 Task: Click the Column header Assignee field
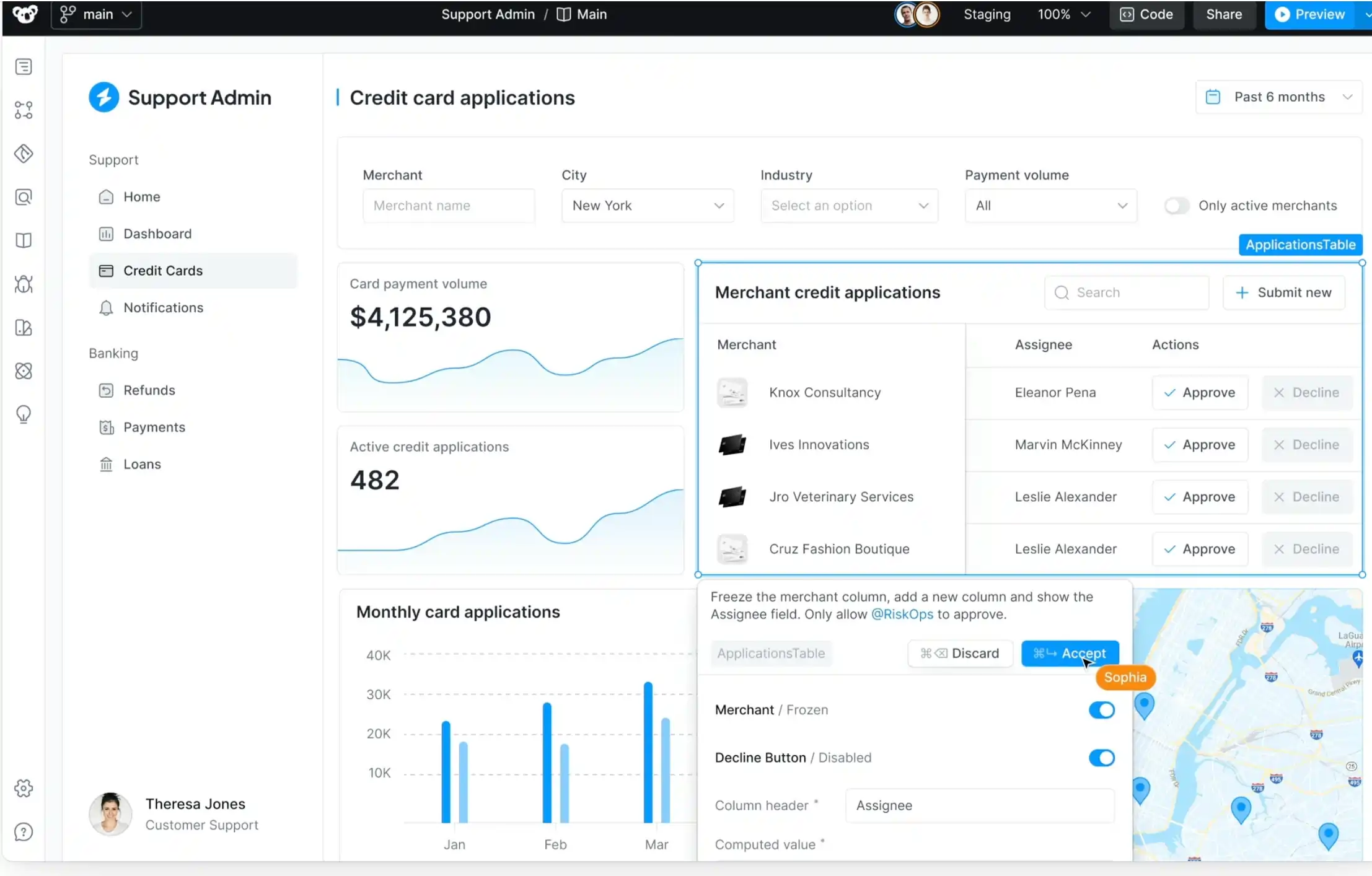tap(979, 805)
